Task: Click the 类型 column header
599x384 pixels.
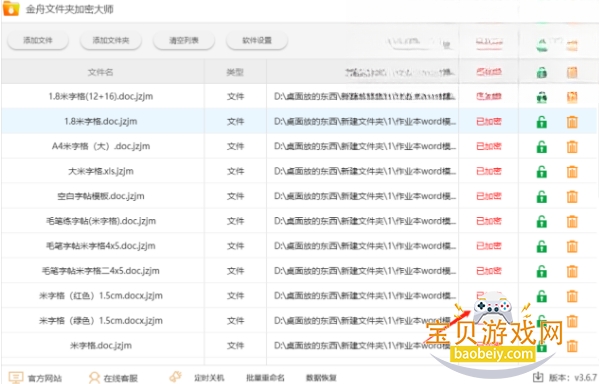Action: tap(235, 72)
